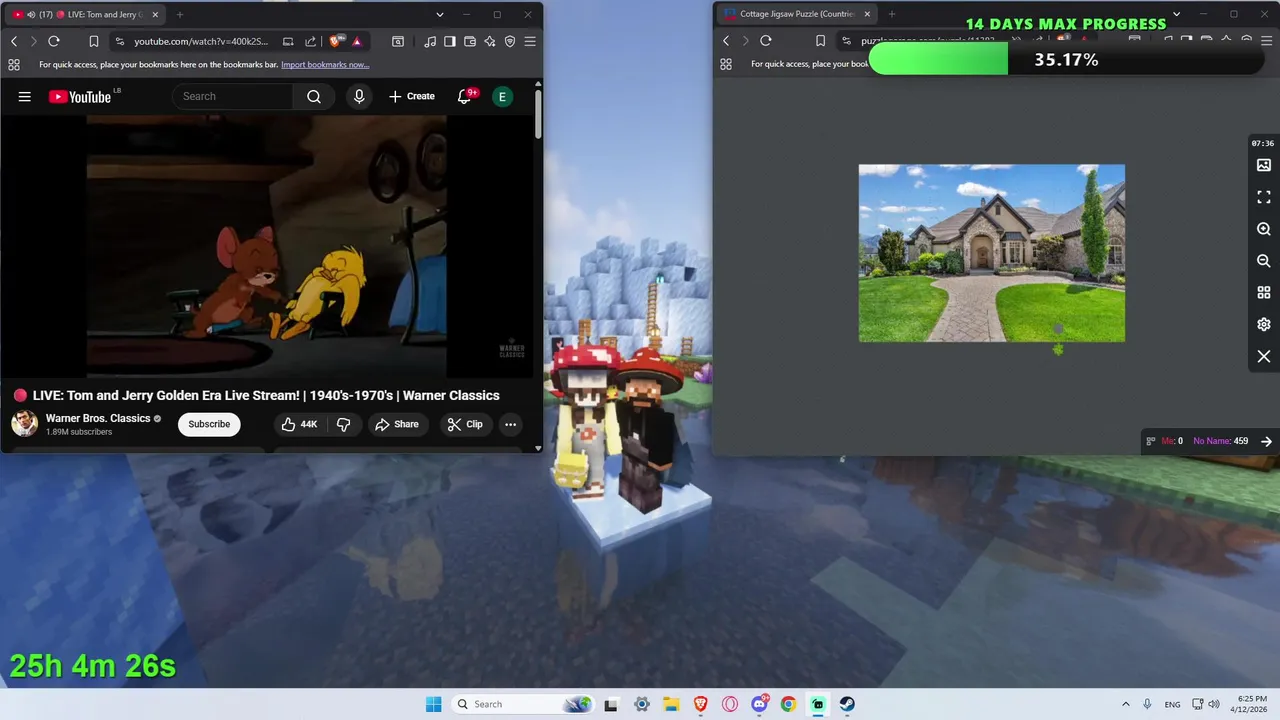Close the LIVE: Tom and Jerry tab
The image size is (1280, 720).
[155, 14]
